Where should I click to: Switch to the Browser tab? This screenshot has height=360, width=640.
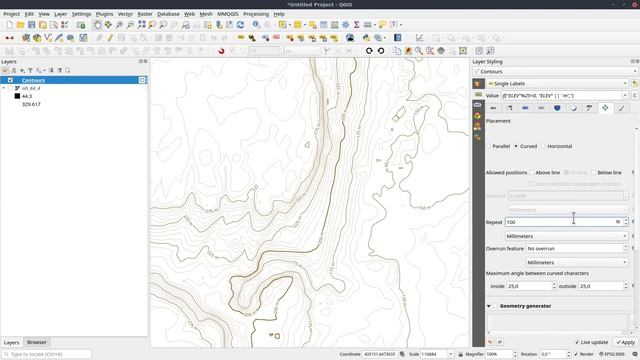point(37,342)
